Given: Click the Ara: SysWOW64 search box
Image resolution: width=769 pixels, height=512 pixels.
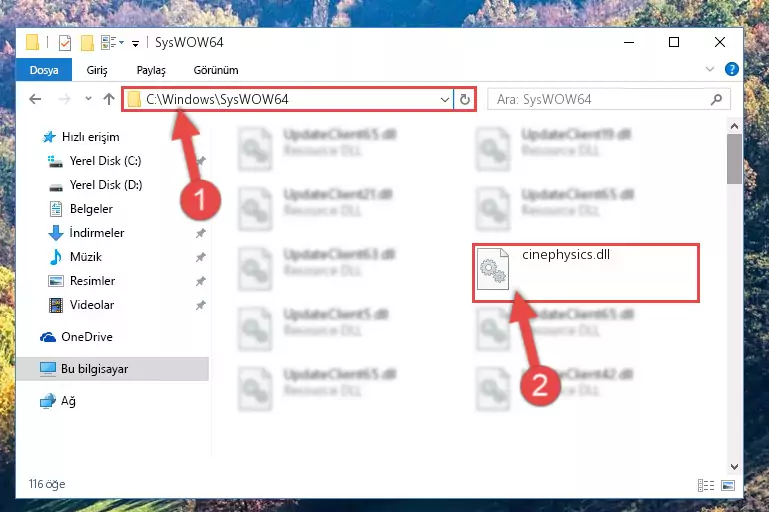Looking at the screenshot, I should click(609, 100).
